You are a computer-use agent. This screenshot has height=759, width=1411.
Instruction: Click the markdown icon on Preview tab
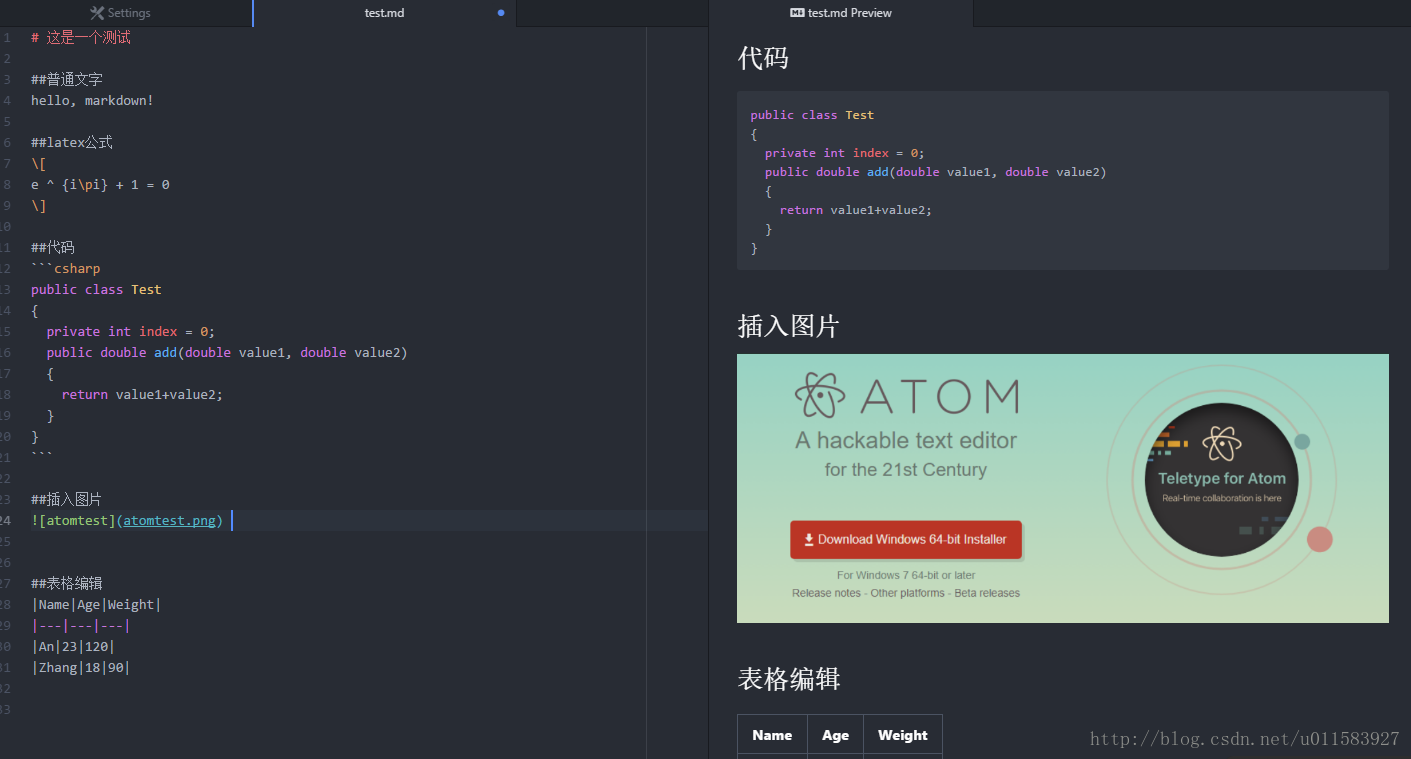(797, 13)
